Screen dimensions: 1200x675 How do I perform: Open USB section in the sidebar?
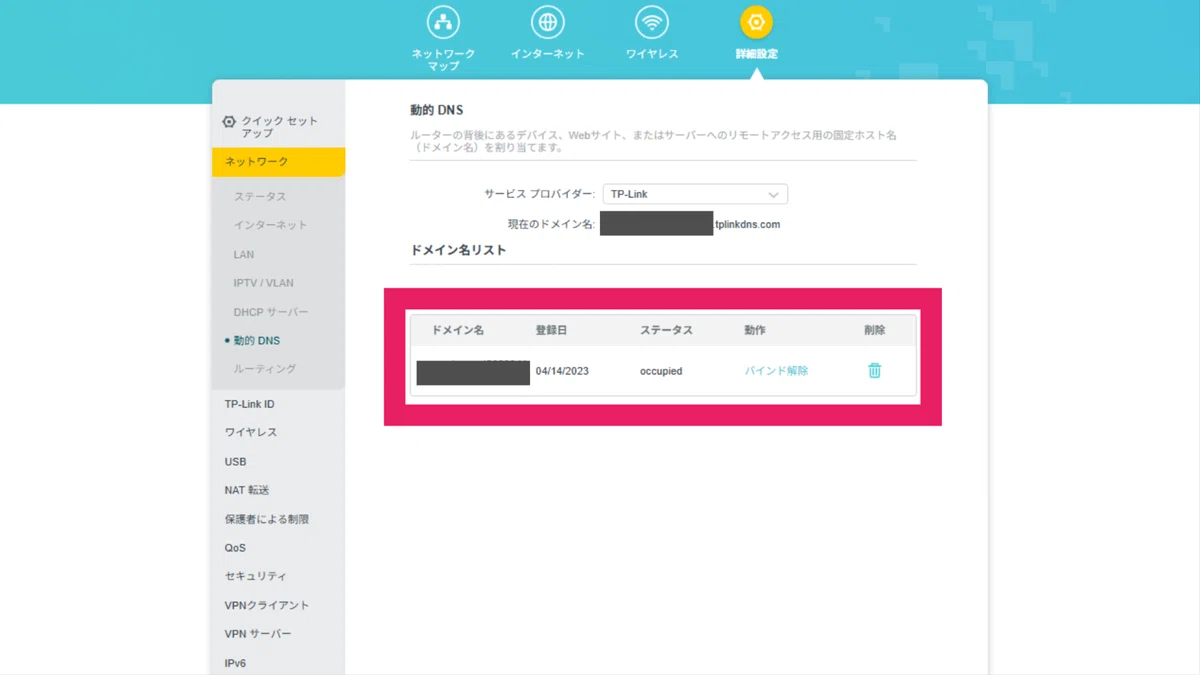[x=235, y=462]
